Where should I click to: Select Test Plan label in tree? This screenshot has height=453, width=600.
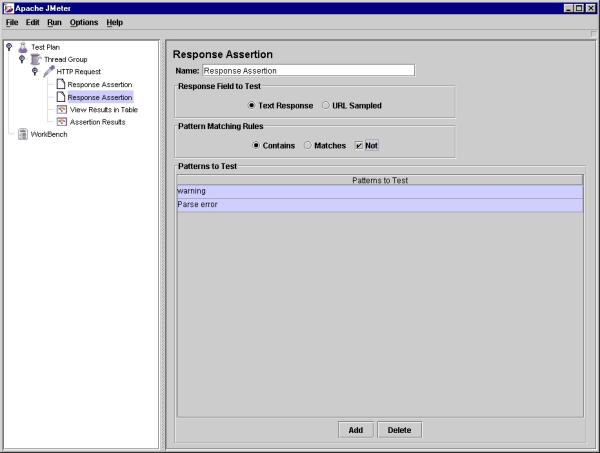46,47
